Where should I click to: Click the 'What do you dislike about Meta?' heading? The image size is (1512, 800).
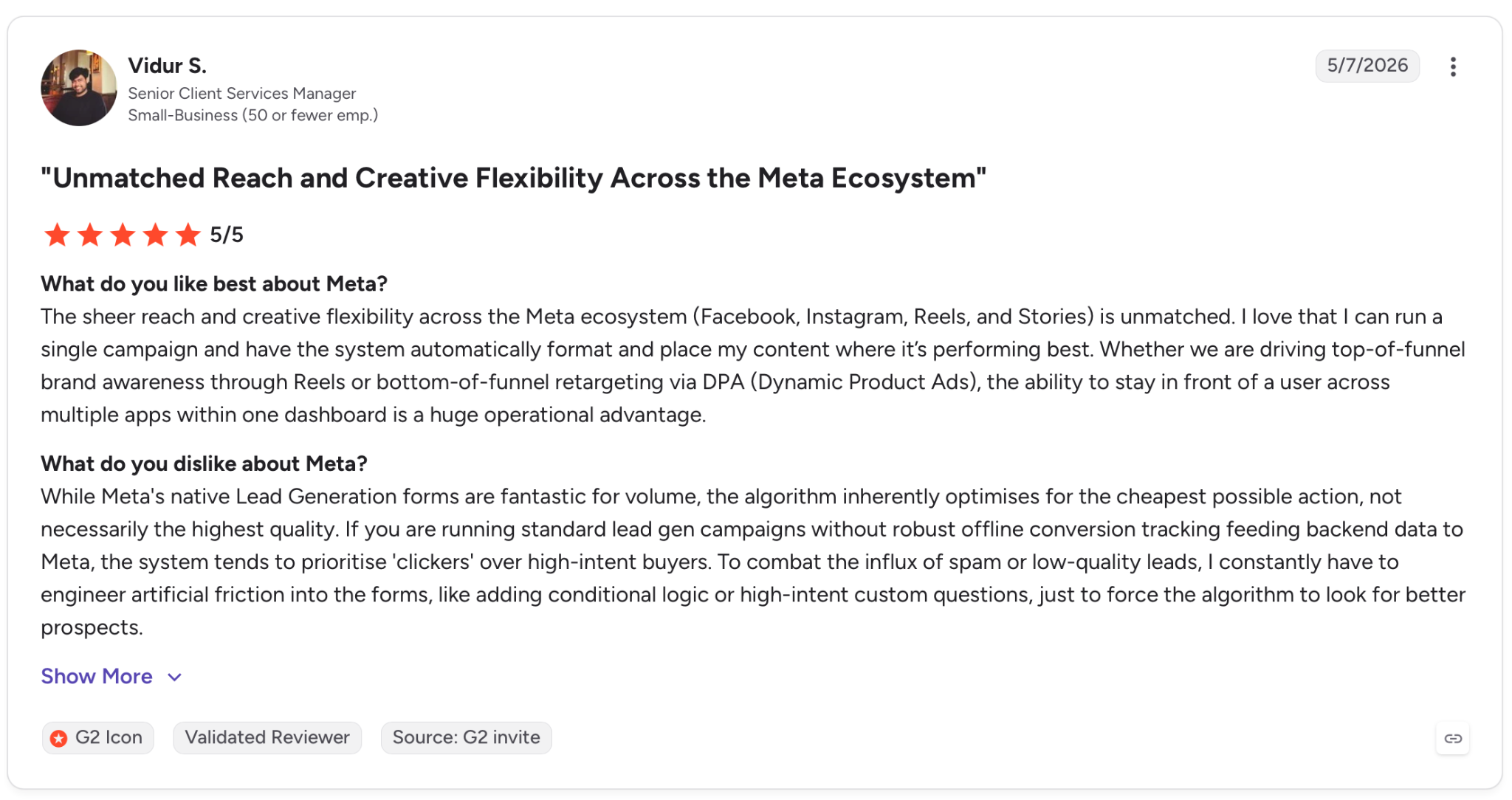(x=204, y=463)
